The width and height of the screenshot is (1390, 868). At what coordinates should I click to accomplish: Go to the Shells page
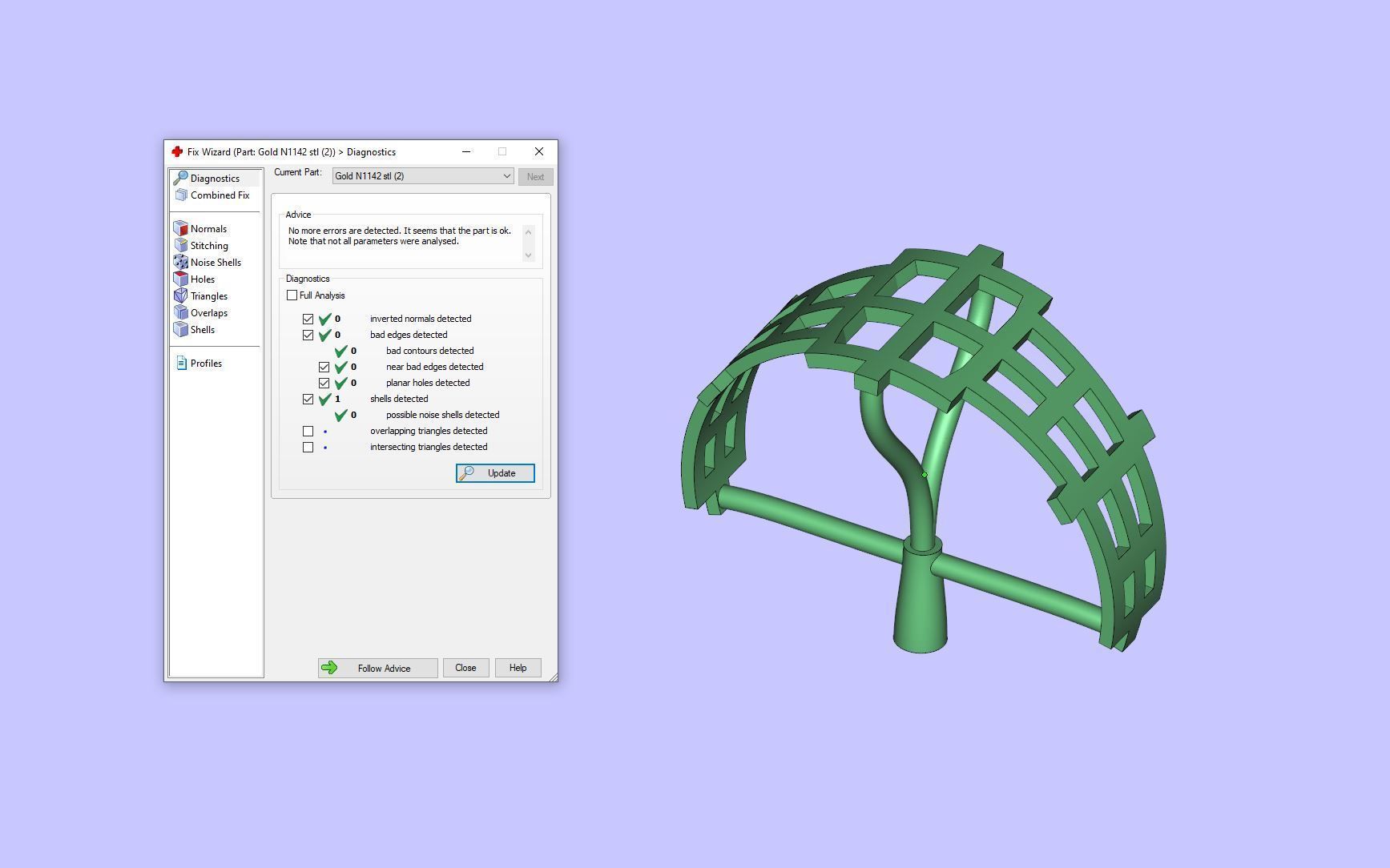(203, 330)
